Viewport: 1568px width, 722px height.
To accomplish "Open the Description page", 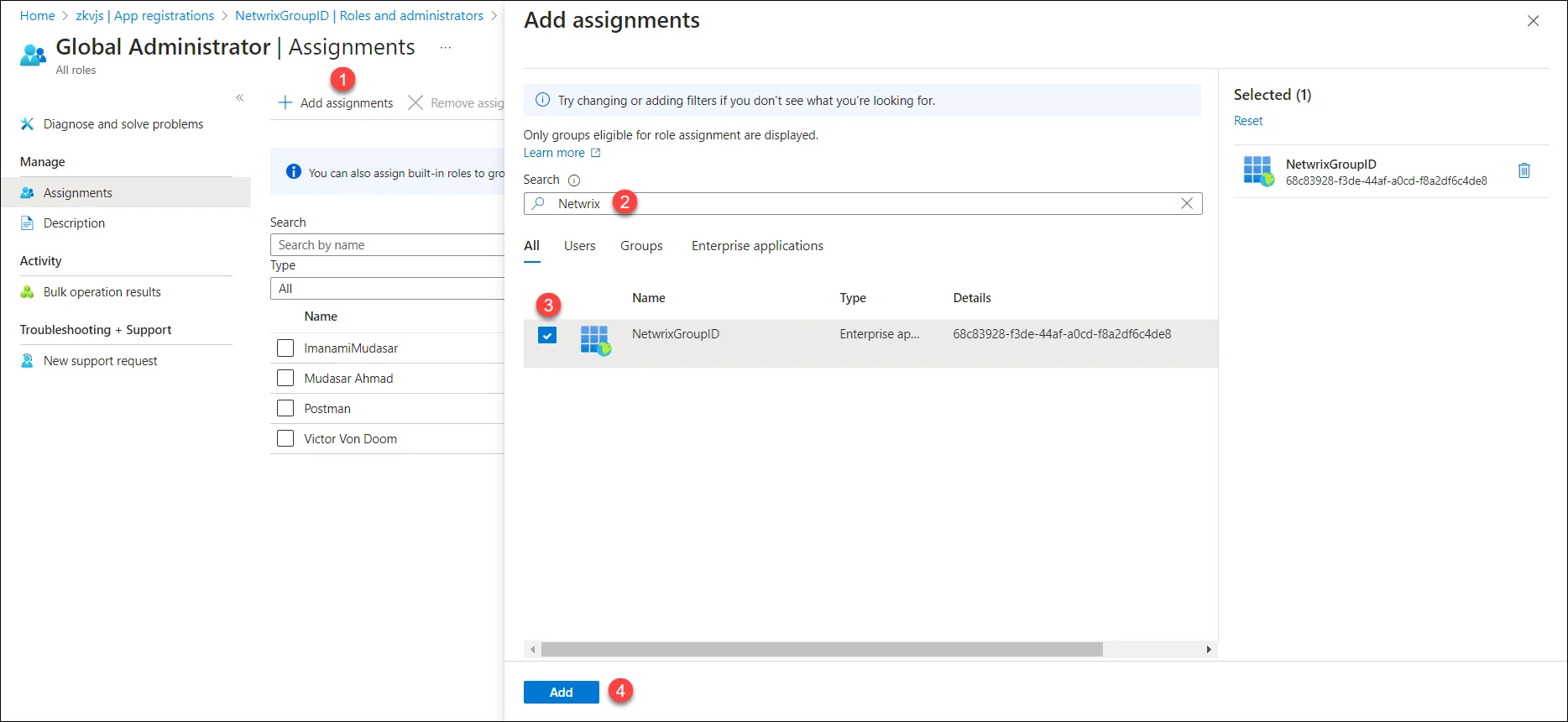I will click(x=74, y=223).
